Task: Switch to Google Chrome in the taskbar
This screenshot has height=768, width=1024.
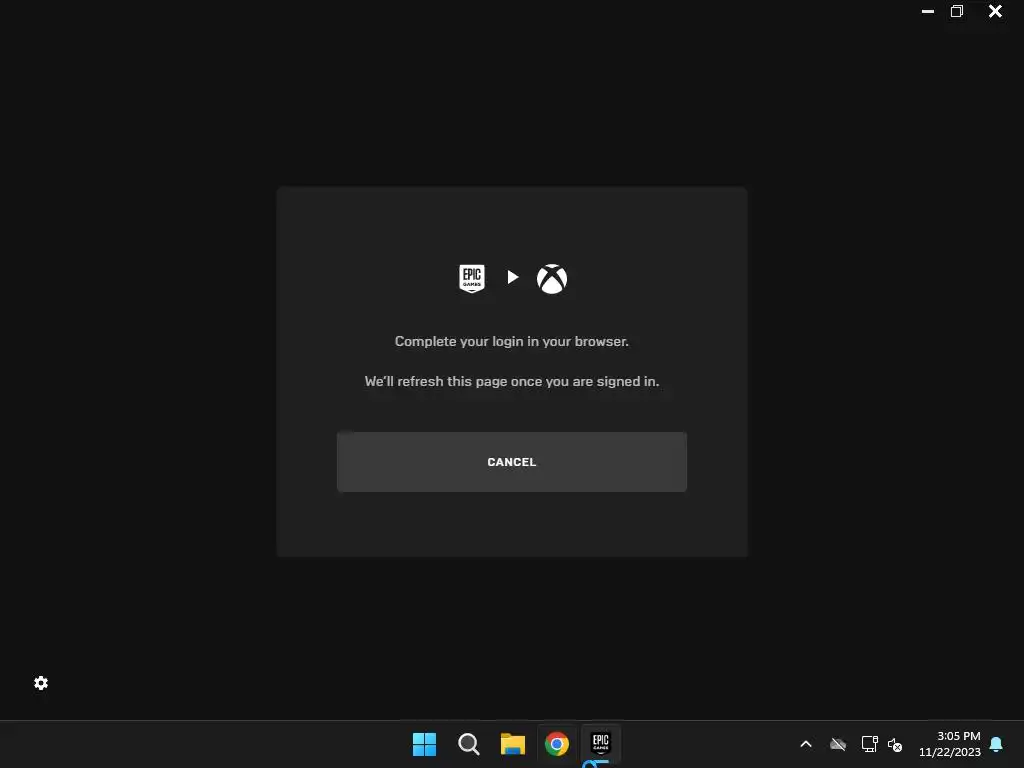Action: pyautogui.click(x=556, y=744)
